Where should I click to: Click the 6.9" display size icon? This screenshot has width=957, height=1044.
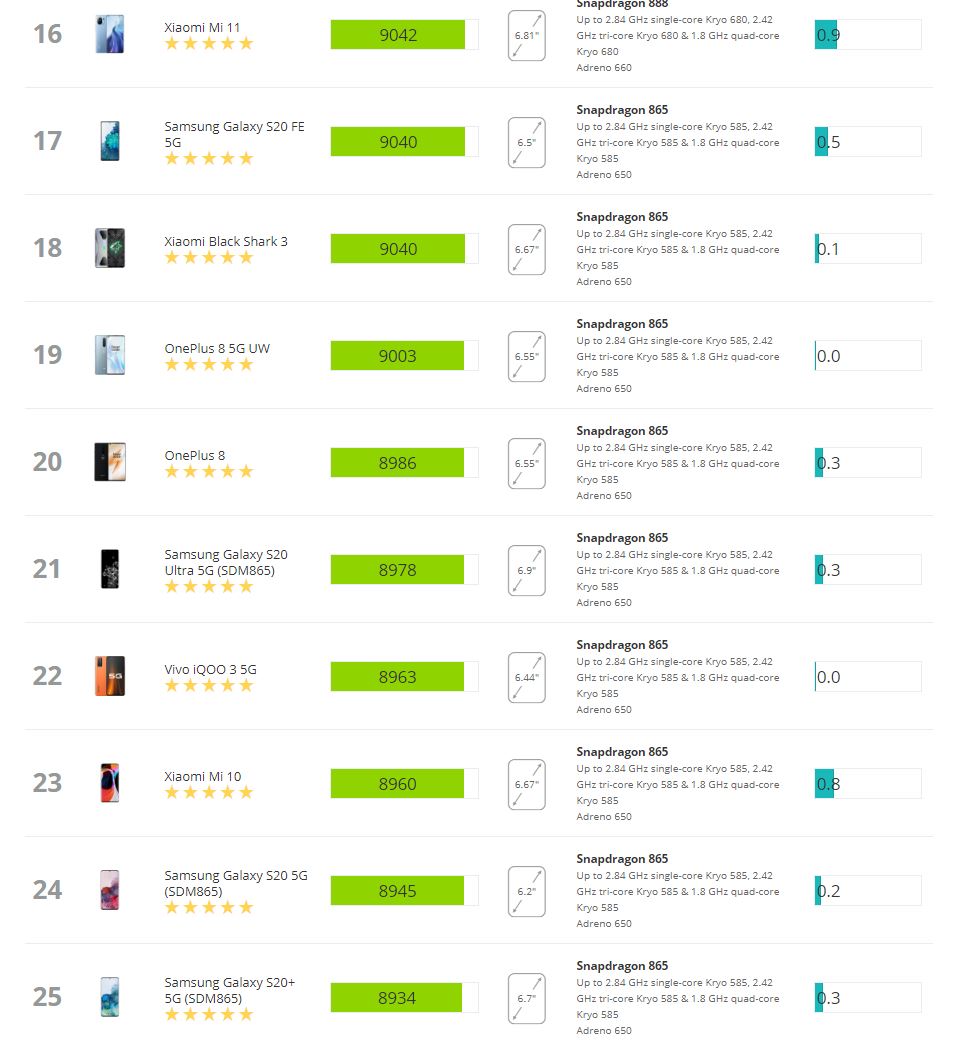tap(526, 570)
